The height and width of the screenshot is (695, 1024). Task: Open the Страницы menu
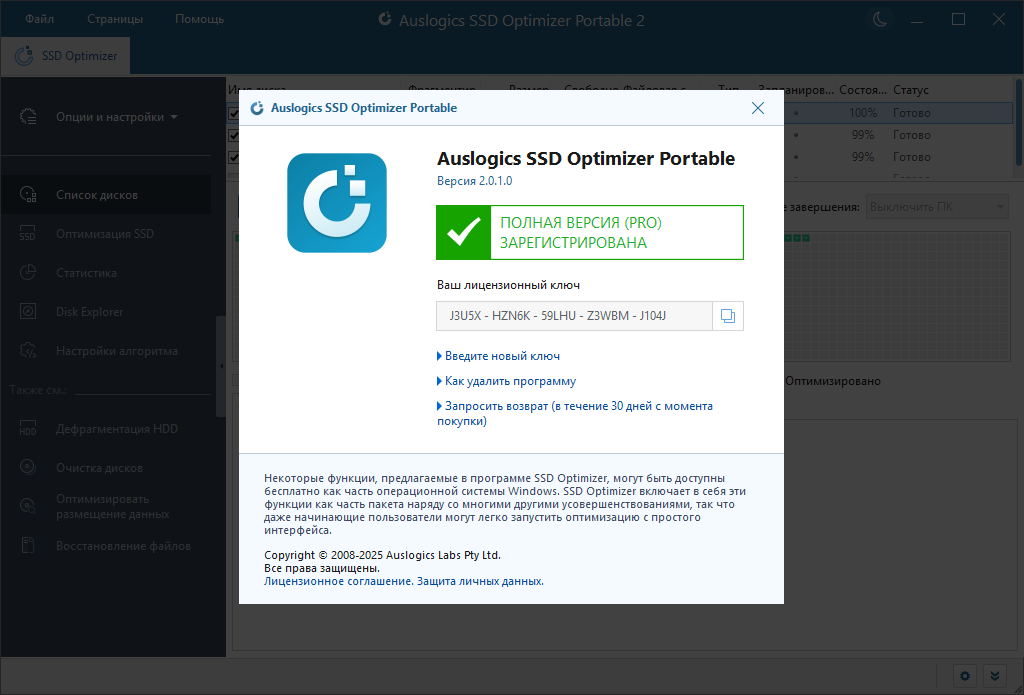click(115, 19)
